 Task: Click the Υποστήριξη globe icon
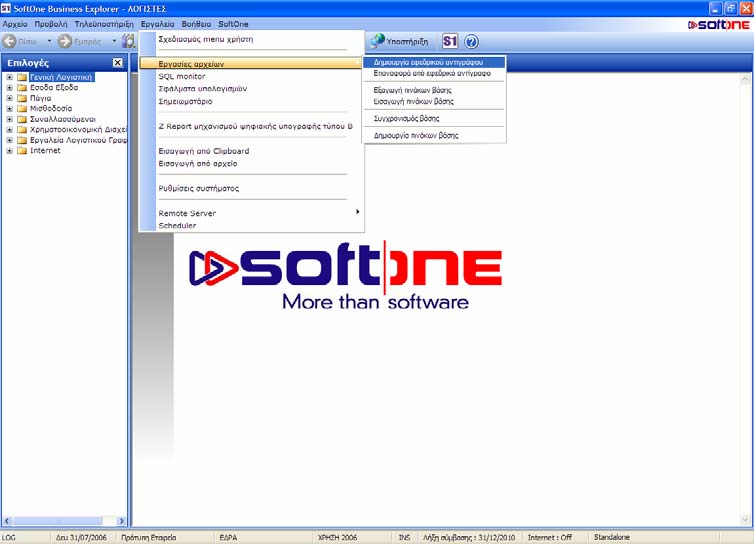pos(377,41)
